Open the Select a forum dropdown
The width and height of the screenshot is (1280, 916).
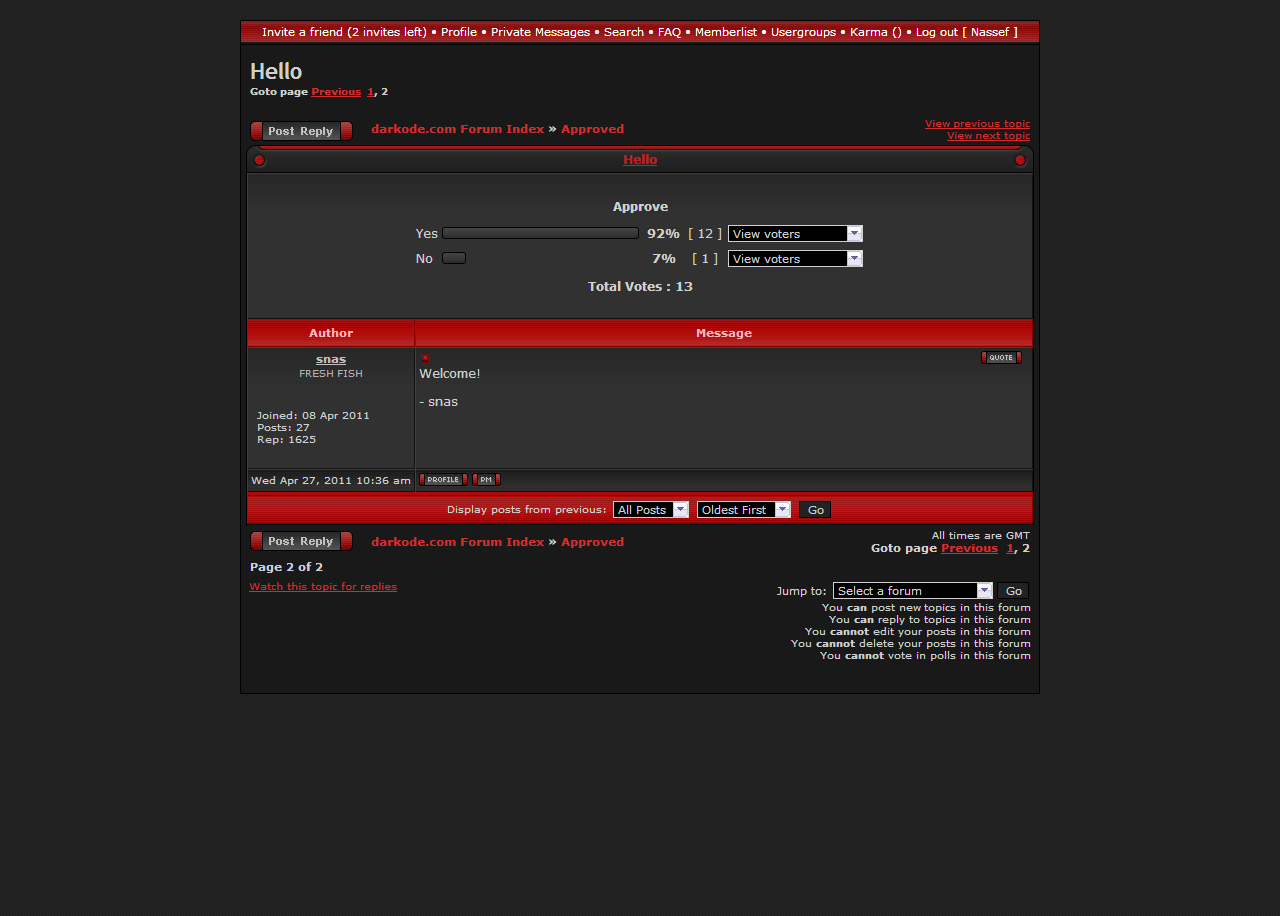pyautogui.click(x=912, y=591)
